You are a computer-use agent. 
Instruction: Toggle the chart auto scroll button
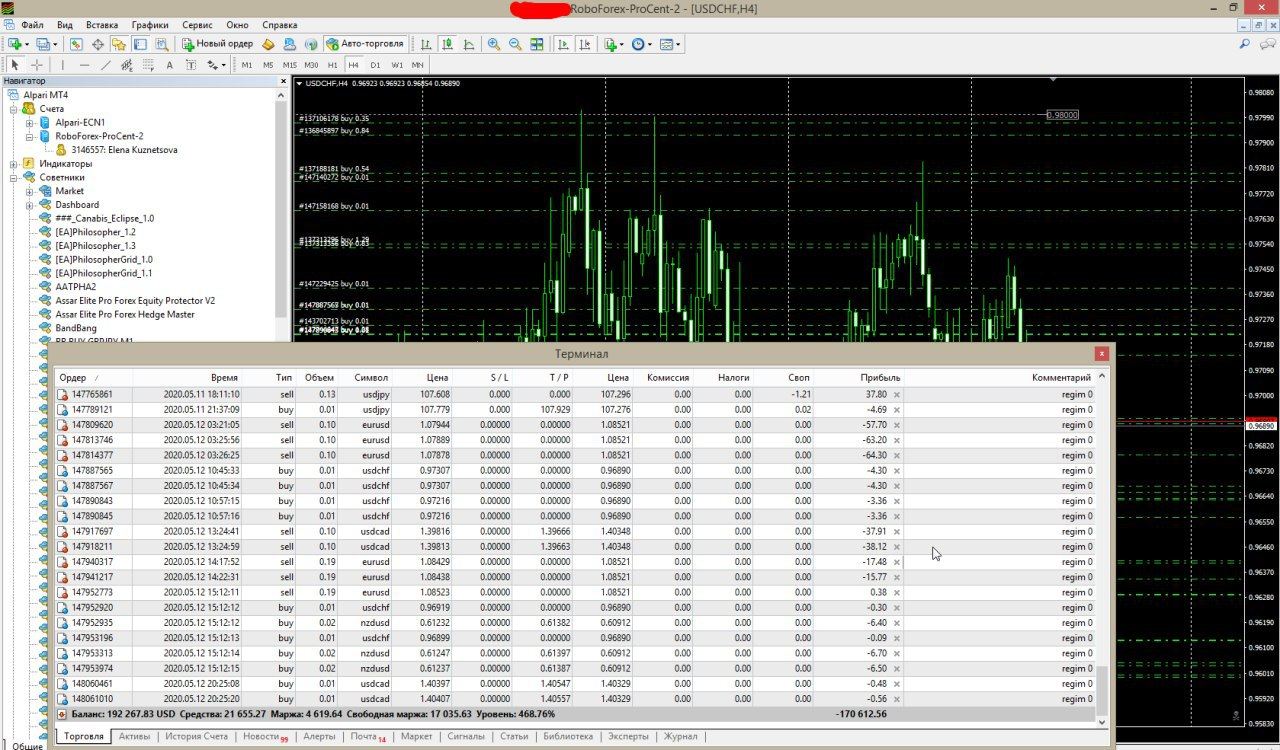point(563,44)
